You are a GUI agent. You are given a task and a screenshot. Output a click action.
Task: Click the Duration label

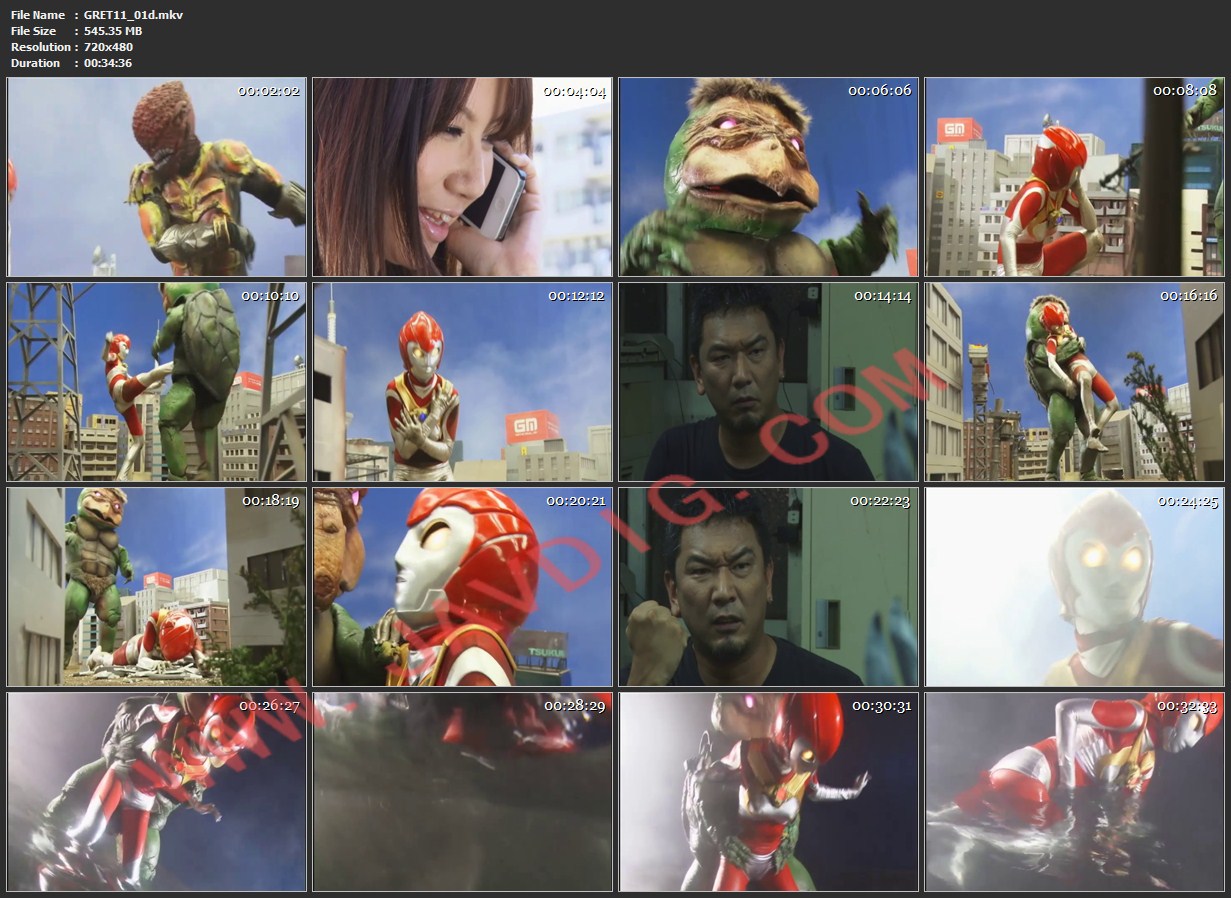click(36, 63)
